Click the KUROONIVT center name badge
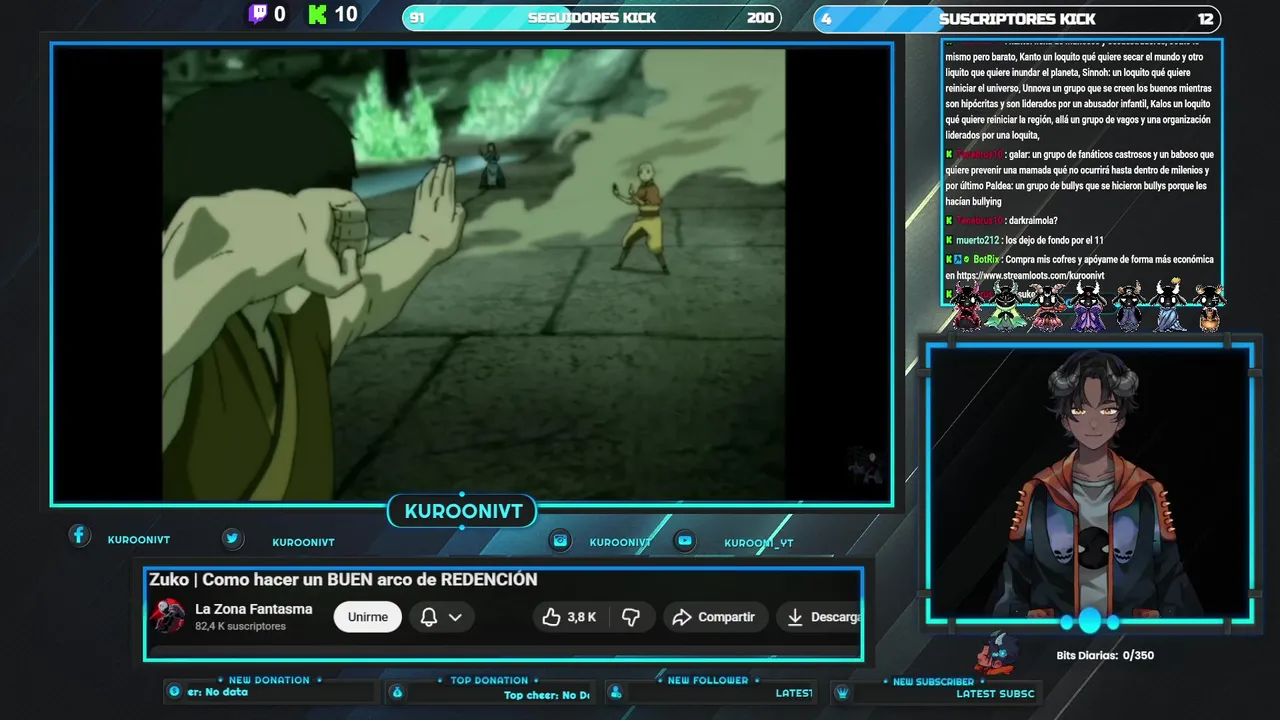The image size is (1280, 720). click(x=463, y=511)
